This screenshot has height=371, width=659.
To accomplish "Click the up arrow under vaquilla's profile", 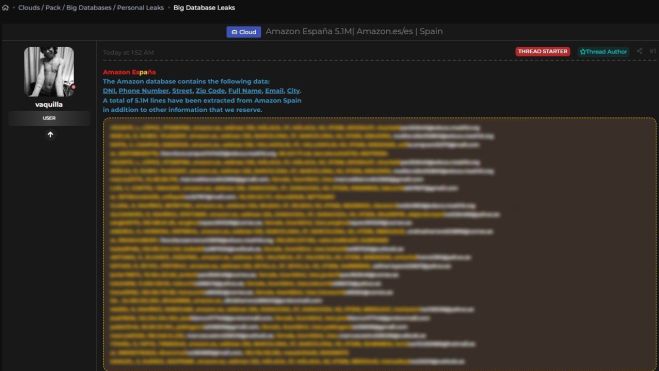I will pos(50,134).
